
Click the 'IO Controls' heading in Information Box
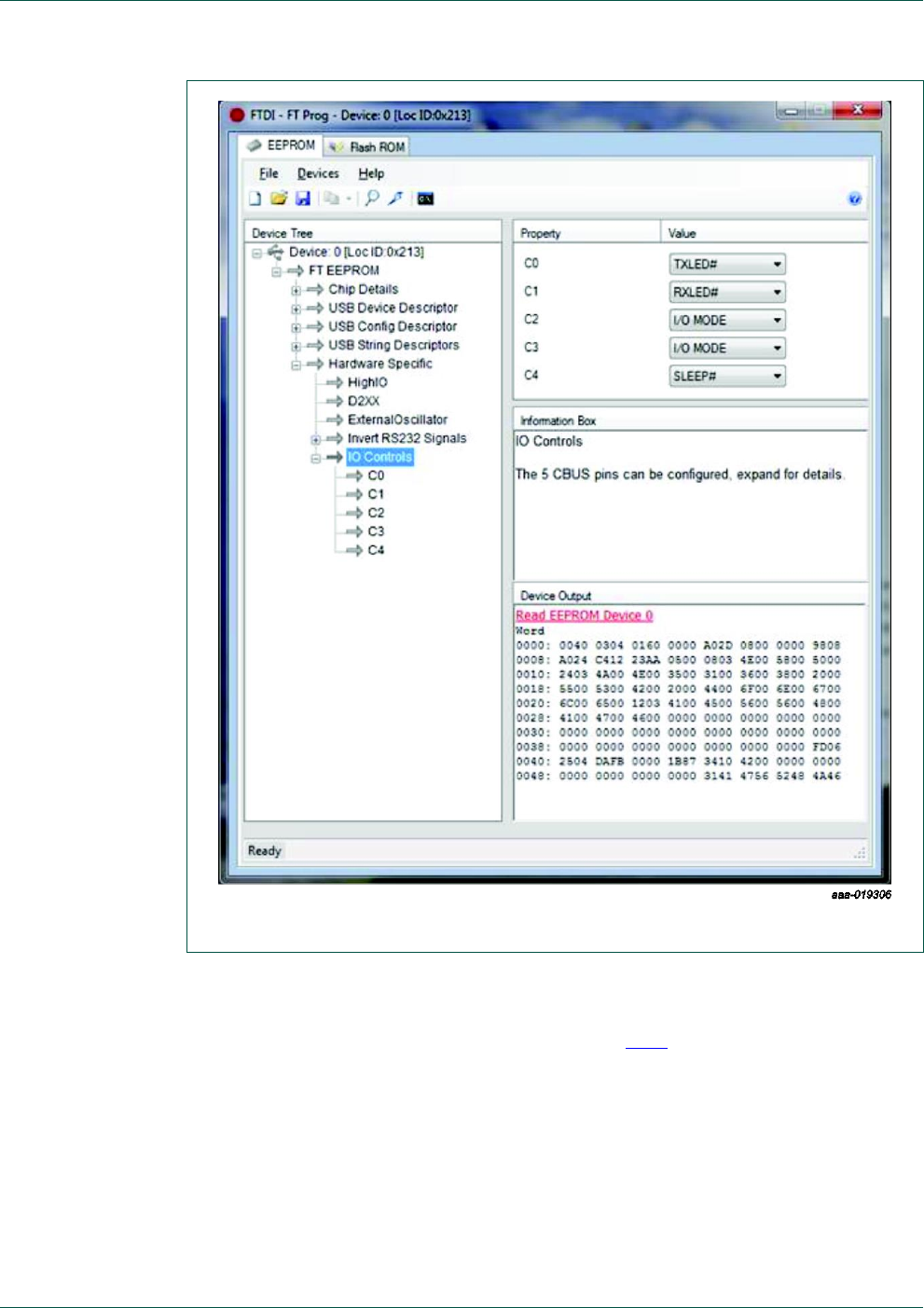(549, 441)
